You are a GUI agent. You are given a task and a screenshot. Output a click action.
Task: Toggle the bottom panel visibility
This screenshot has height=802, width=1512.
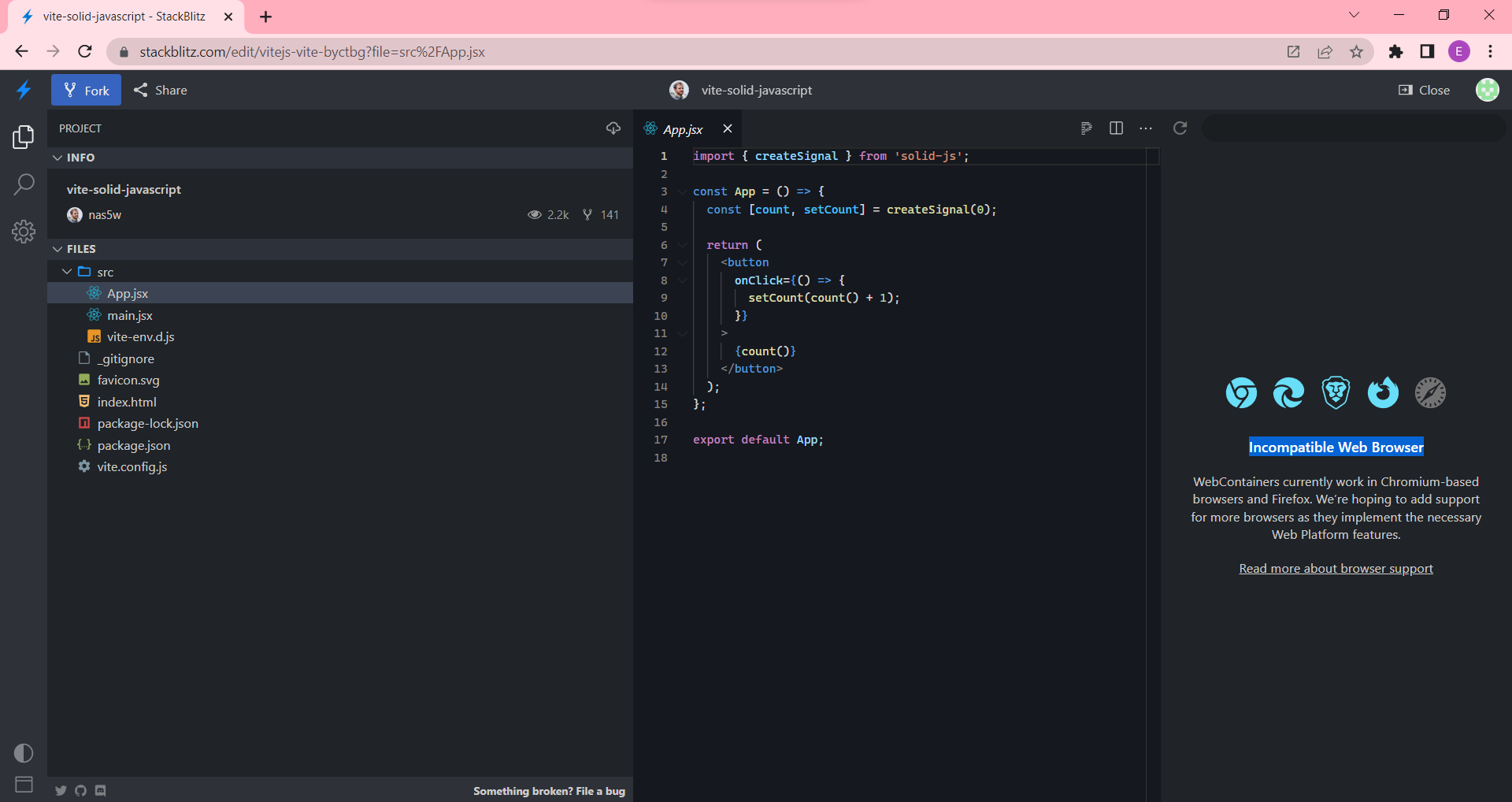coord(23,785)
